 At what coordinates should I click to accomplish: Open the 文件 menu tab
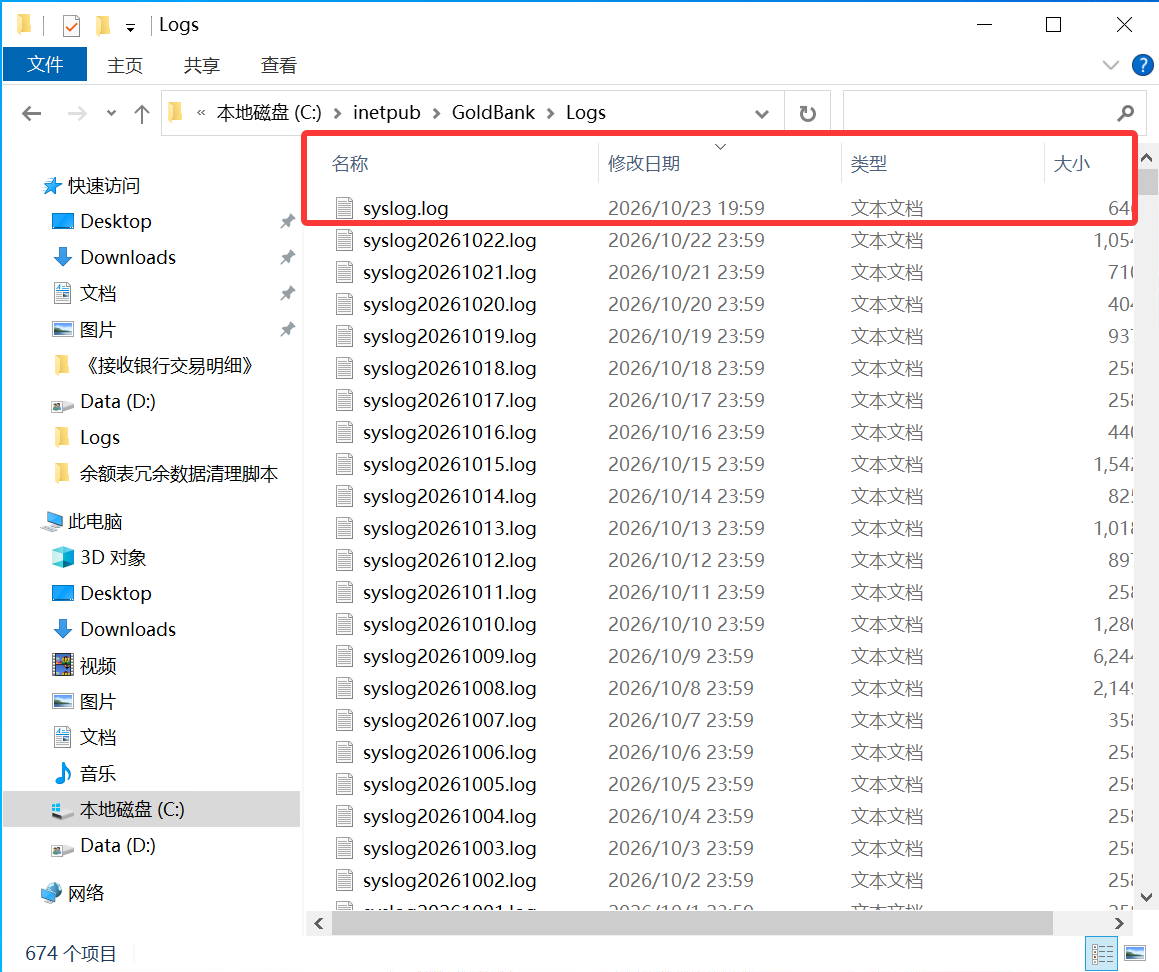[45, 65]
